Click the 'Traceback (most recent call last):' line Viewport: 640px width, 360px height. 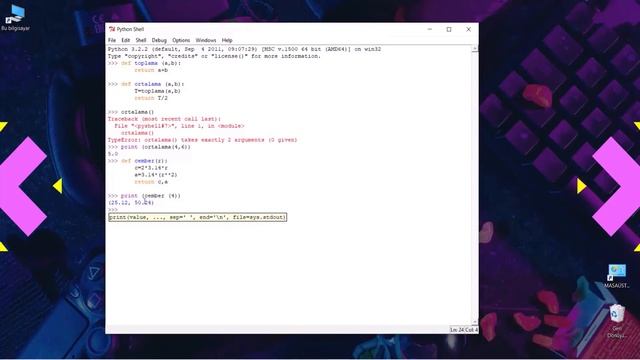(164, 119)
